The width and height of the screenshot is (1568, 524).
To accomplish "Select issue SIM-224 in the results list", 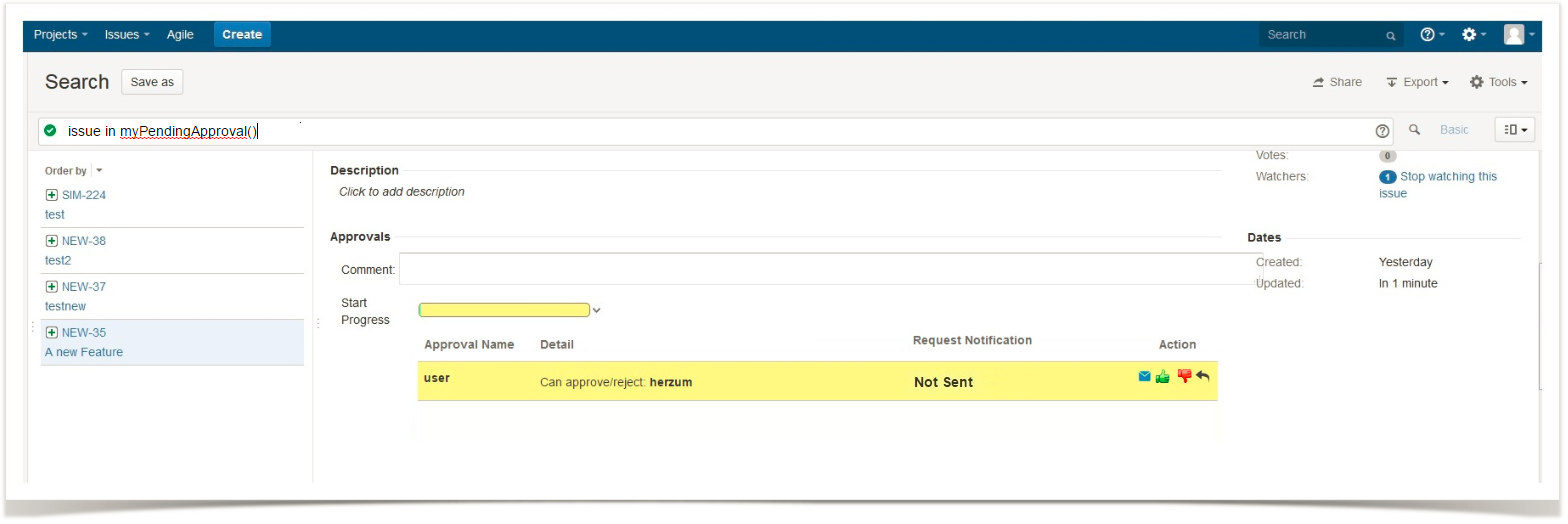I will click(x=84, y=195).
